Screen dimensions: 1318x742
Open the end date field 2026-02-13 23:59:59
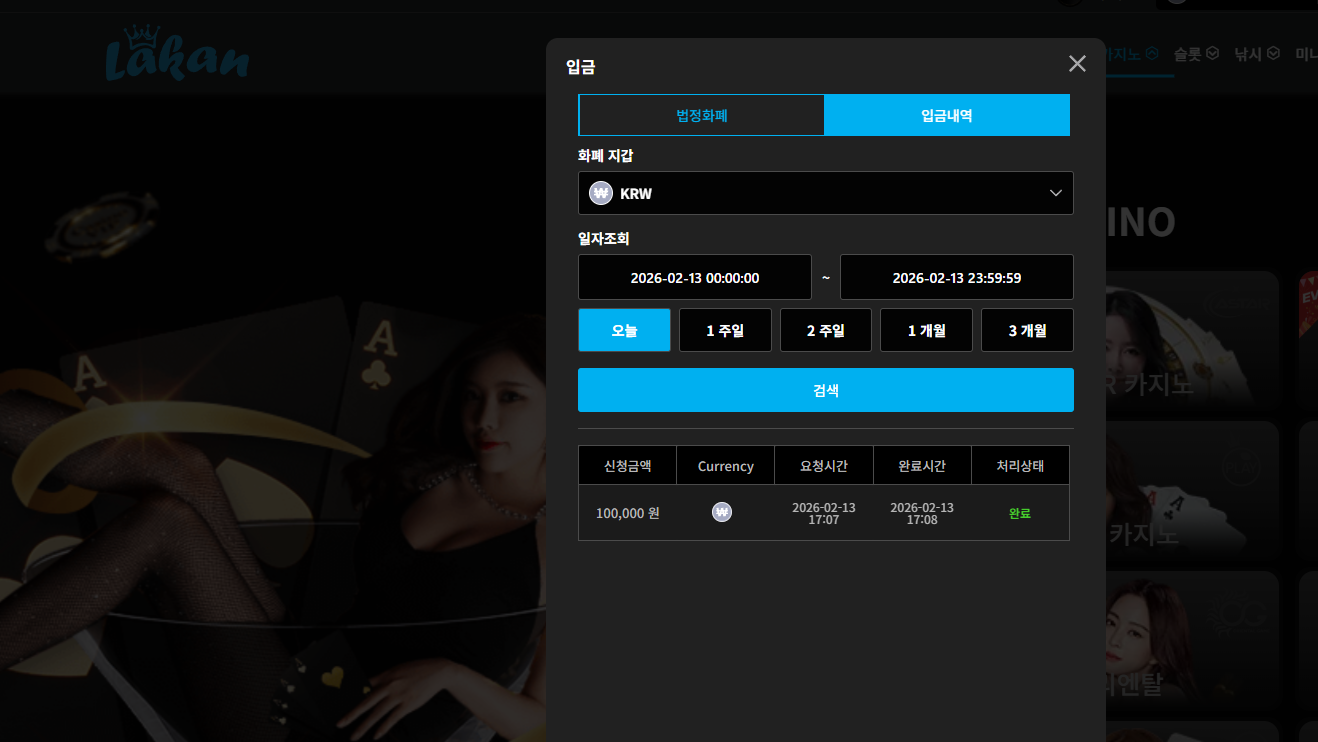click(957, 277)
